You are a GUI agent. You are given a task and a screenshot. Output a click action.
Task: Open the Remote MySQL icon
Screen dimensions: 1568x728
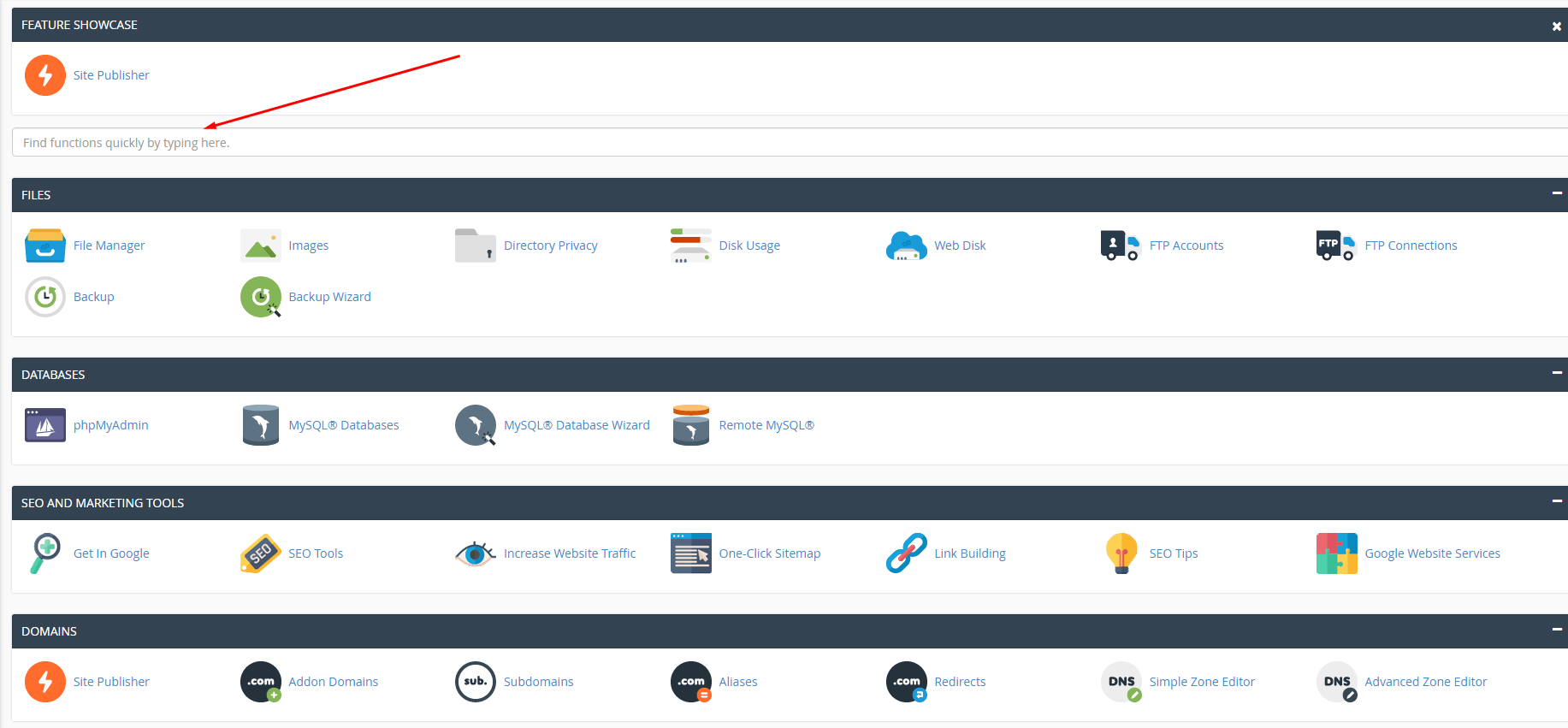690,425
